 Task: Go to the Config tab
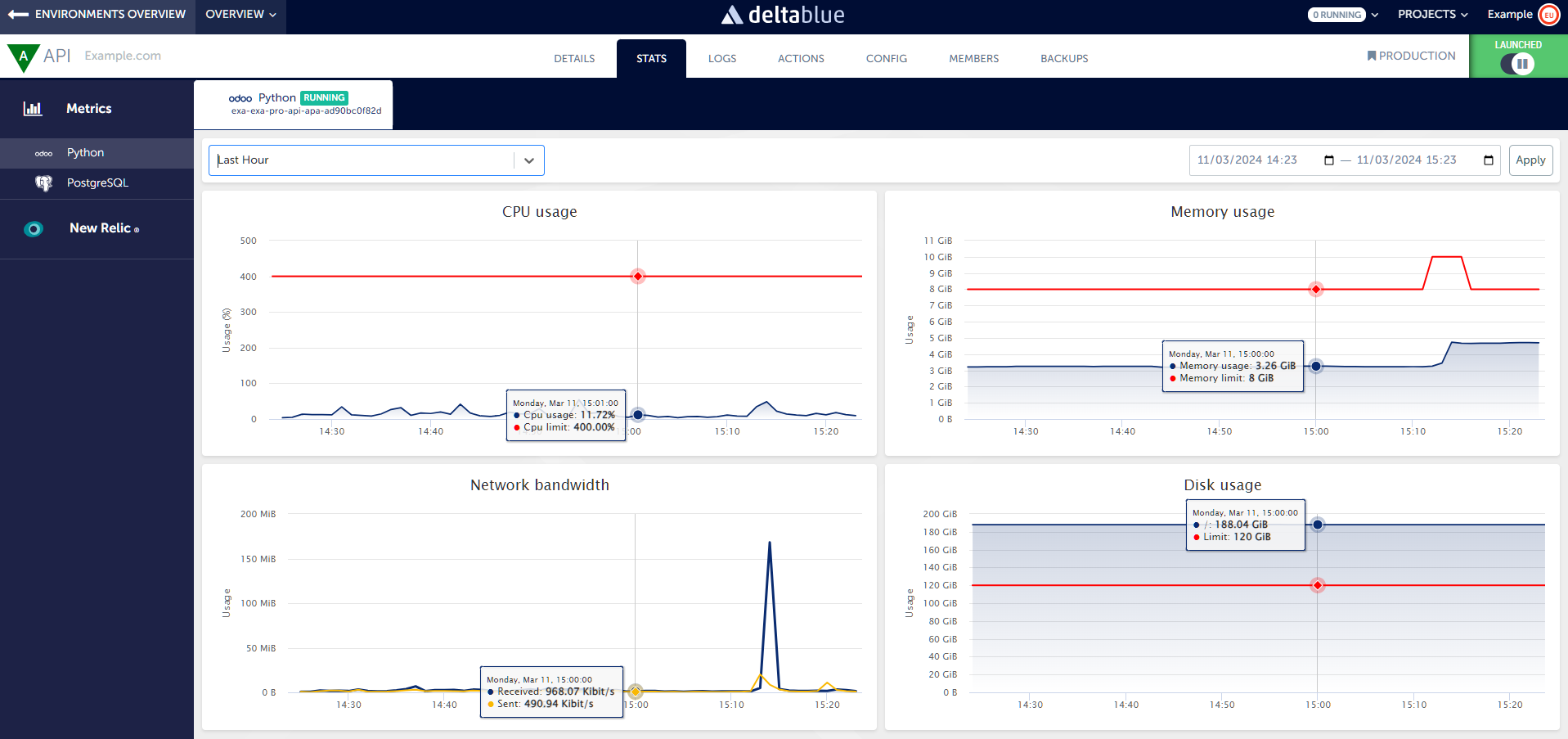click(x=886, y=59)
